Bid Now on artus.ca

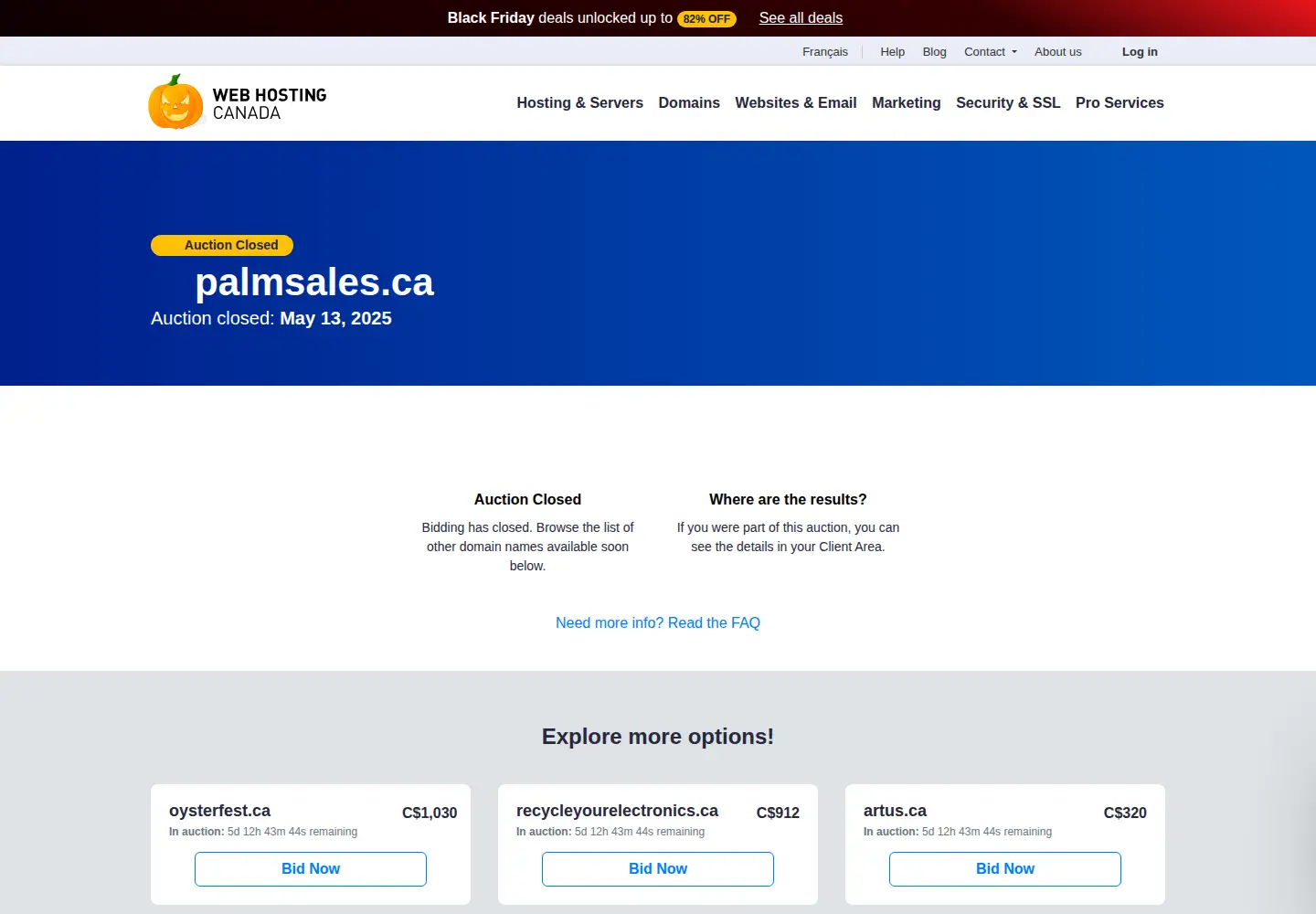point(1005,869)
